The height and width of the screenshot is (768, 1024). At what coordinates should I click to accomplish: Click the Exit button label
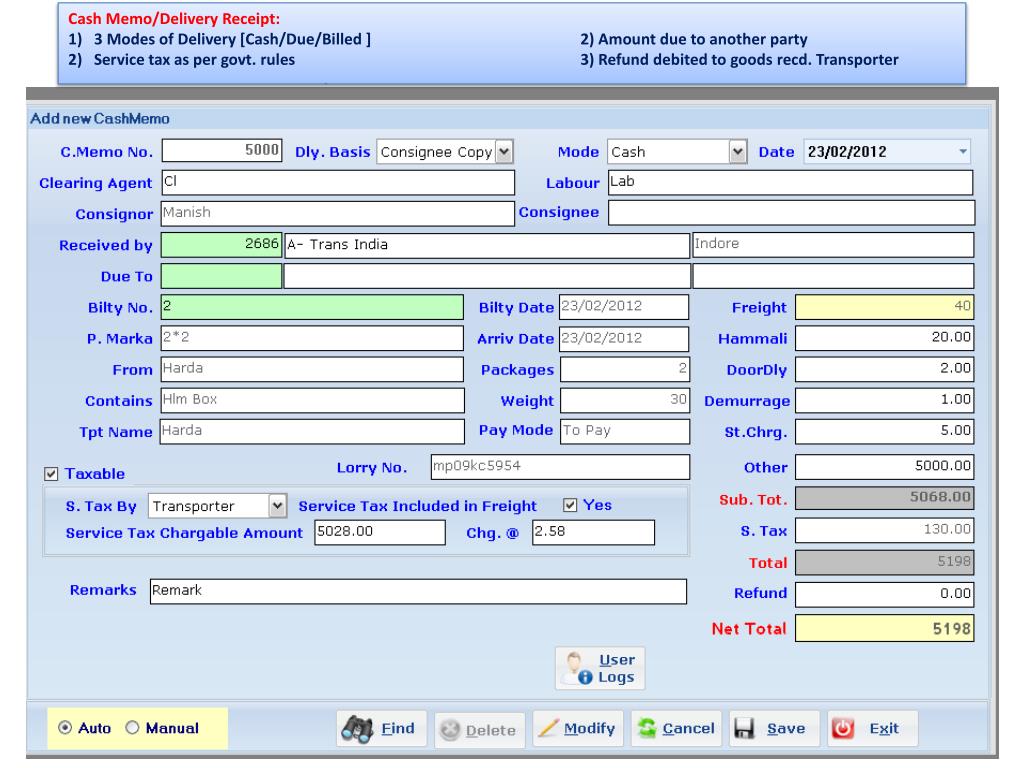(884, 728)
